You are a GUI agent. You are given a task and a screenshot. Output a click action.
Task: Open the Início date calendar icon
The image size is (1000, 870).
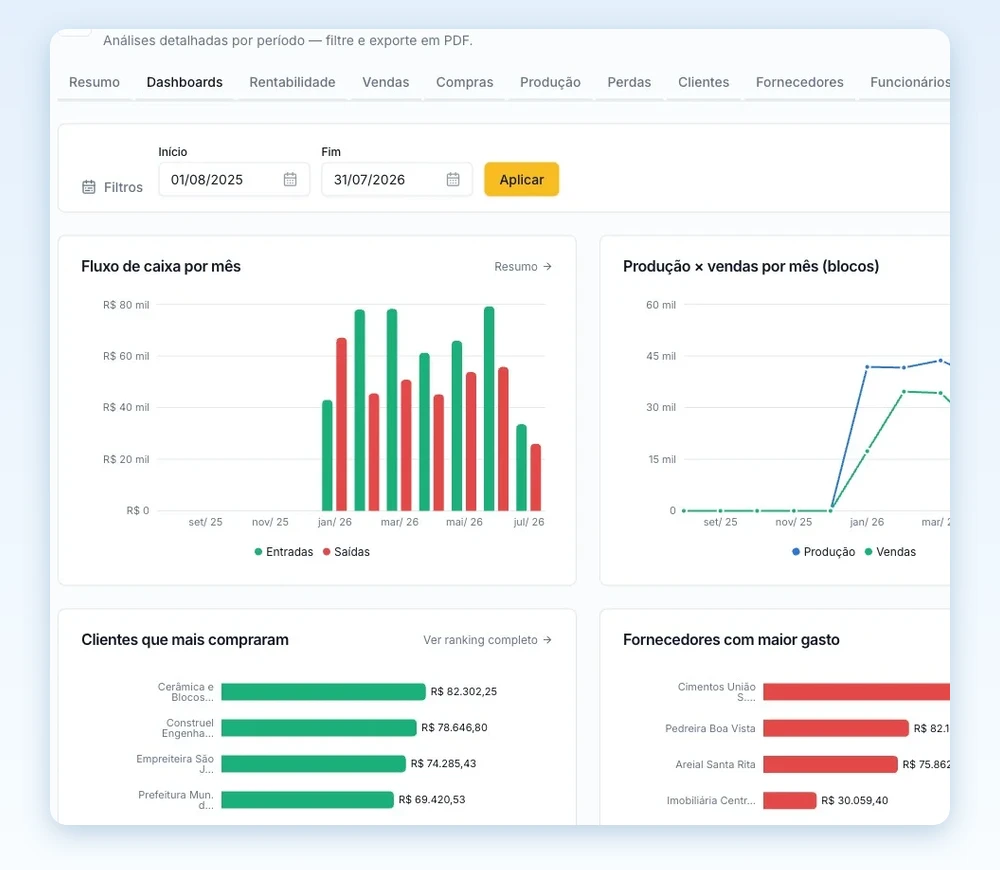click(290, 179)
